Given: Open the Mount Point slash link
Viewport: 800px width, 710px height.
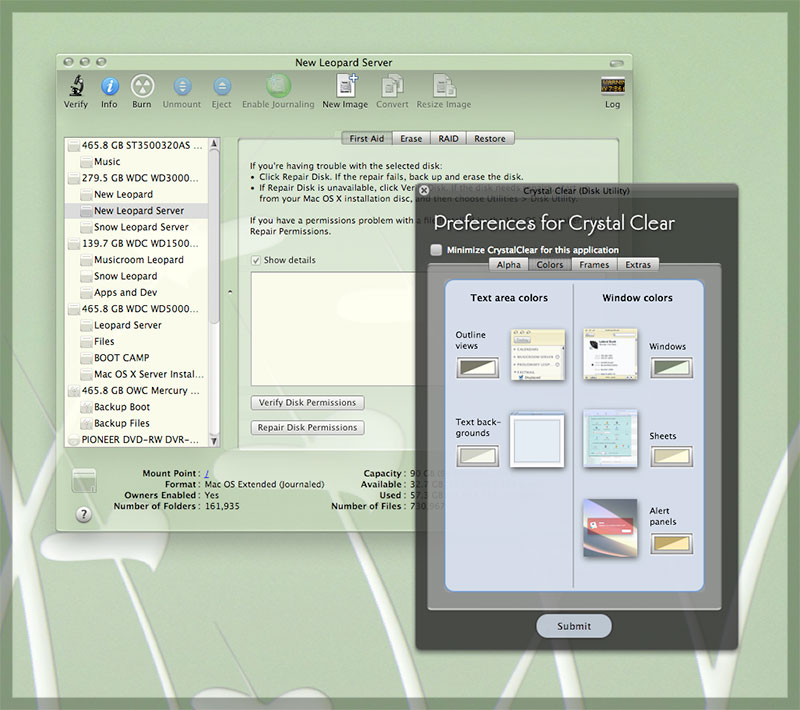Looking at the screenshot, I should [207, 473].
